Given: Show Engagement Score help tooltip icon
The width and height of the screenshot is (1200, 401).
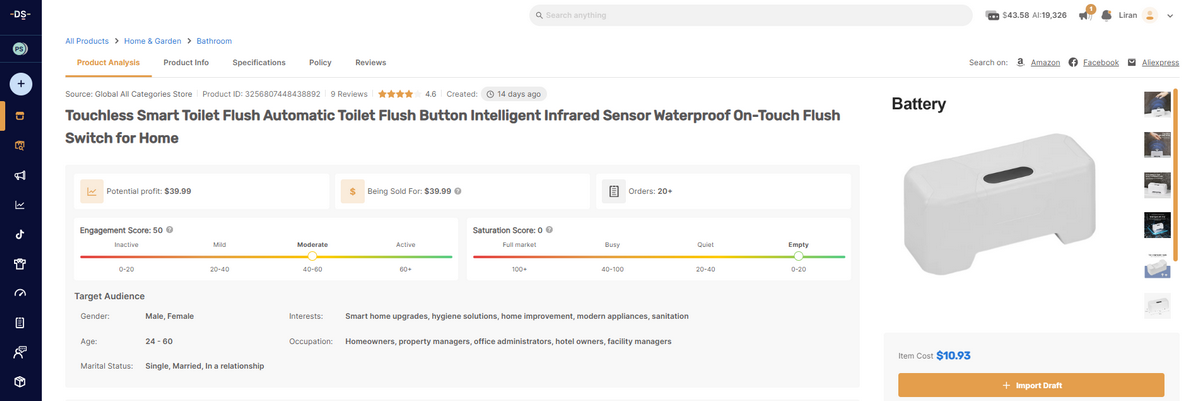Looking at the screenshot, I should pos(170,230).
